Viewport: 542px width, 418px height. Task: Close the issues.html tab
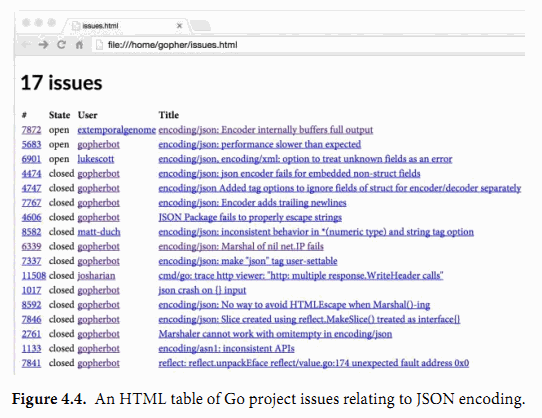pyautogui.click(x=179, y=26)
